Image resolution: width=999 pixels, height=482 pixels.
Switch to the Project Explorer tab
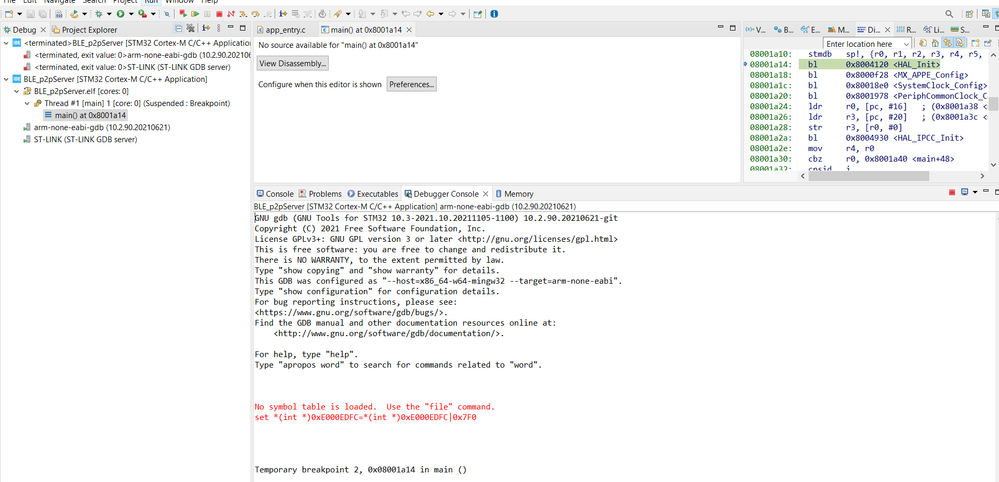[85, 29]
